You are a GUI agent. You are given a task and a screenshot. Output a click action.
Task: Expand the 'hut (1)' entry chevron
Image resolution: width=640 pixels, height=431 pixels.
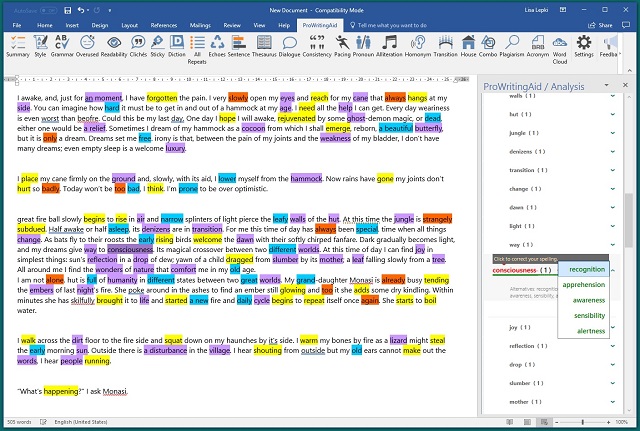pyautogui.click(x=613, y=114)
